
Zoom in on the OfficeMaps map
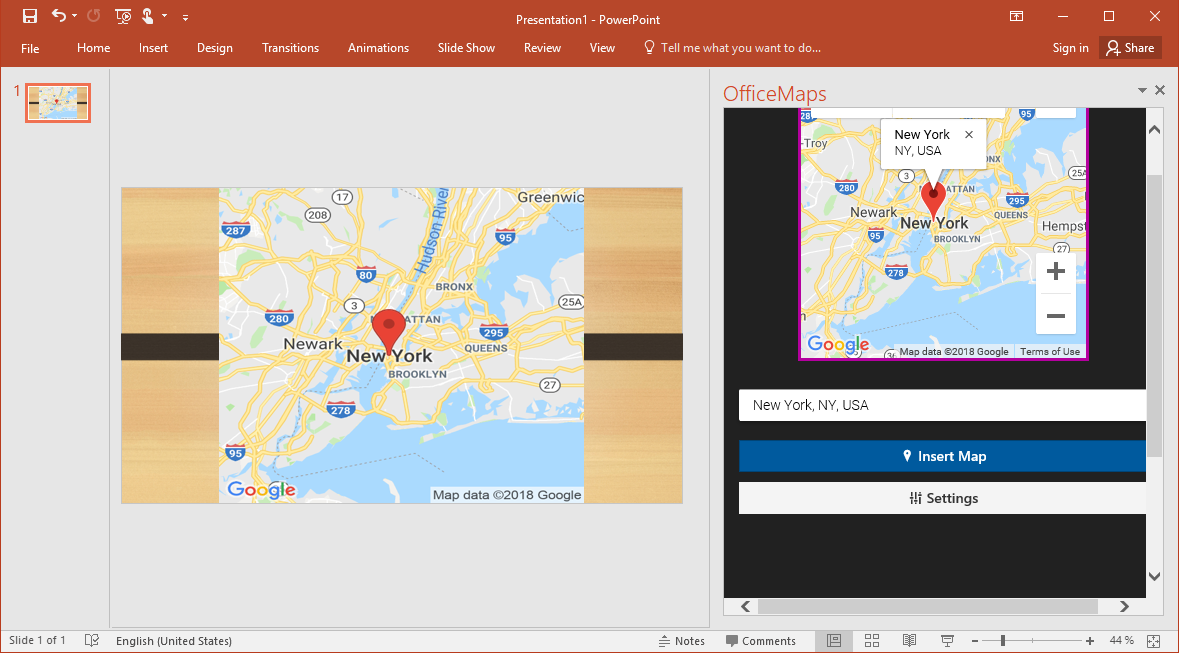coord(1055,272)
